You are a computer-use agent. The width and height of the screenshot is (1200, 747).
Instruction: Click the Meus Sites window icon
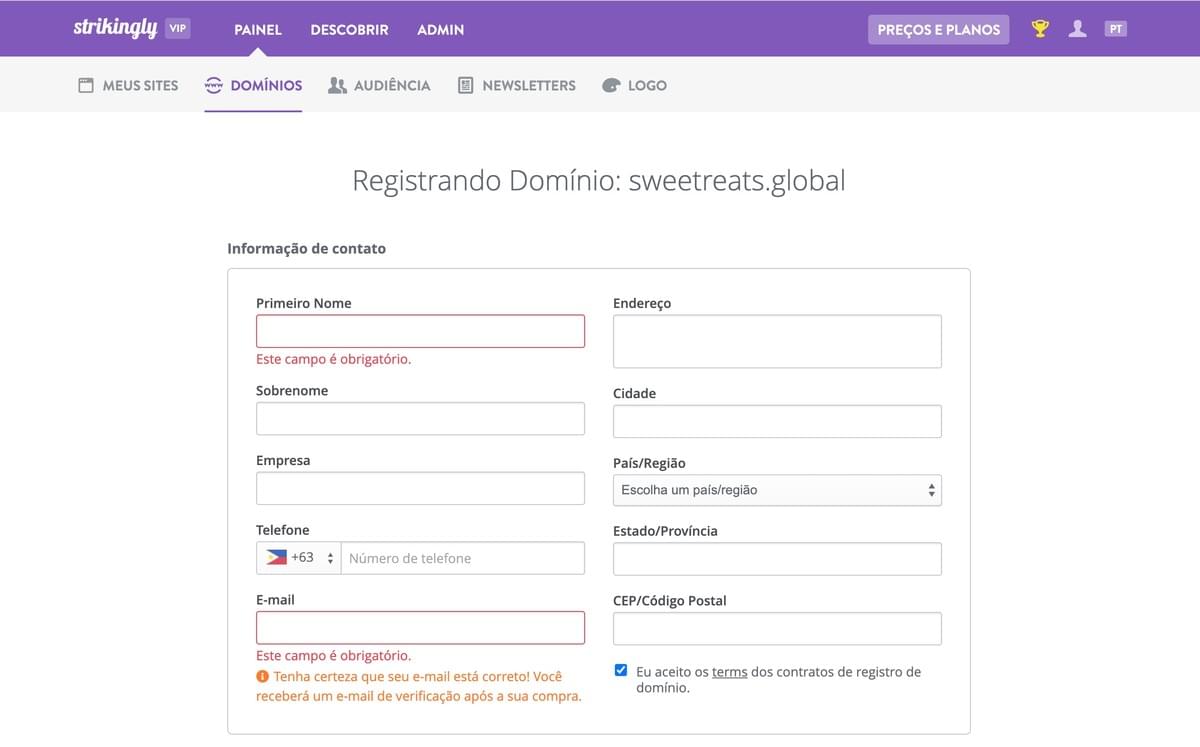click(86, 85)
